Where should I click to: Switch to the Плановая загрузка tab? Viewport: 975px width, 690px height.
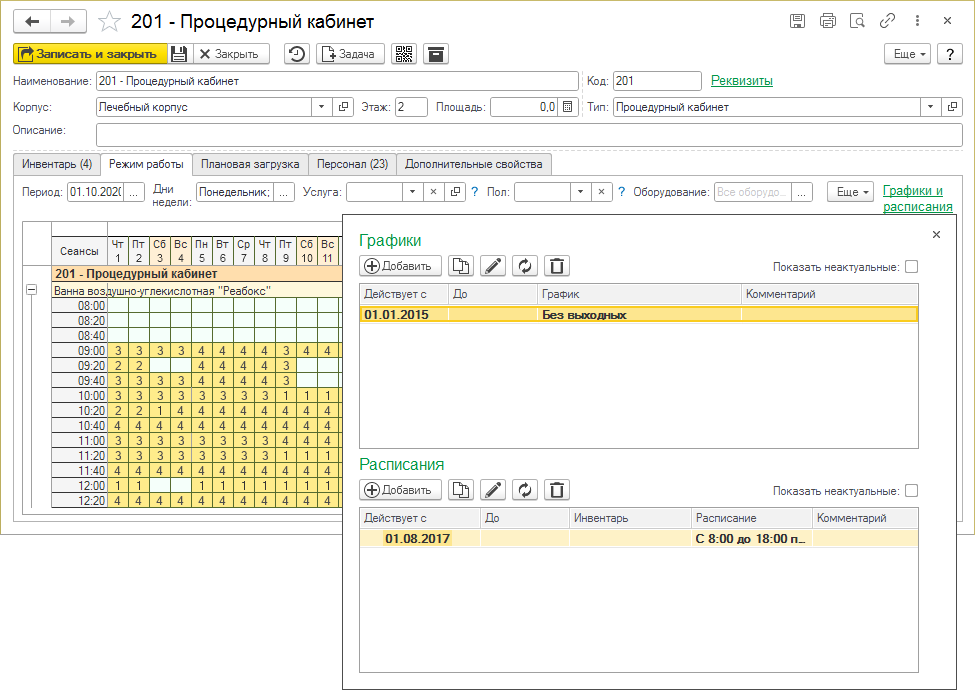tap(249, 164)
